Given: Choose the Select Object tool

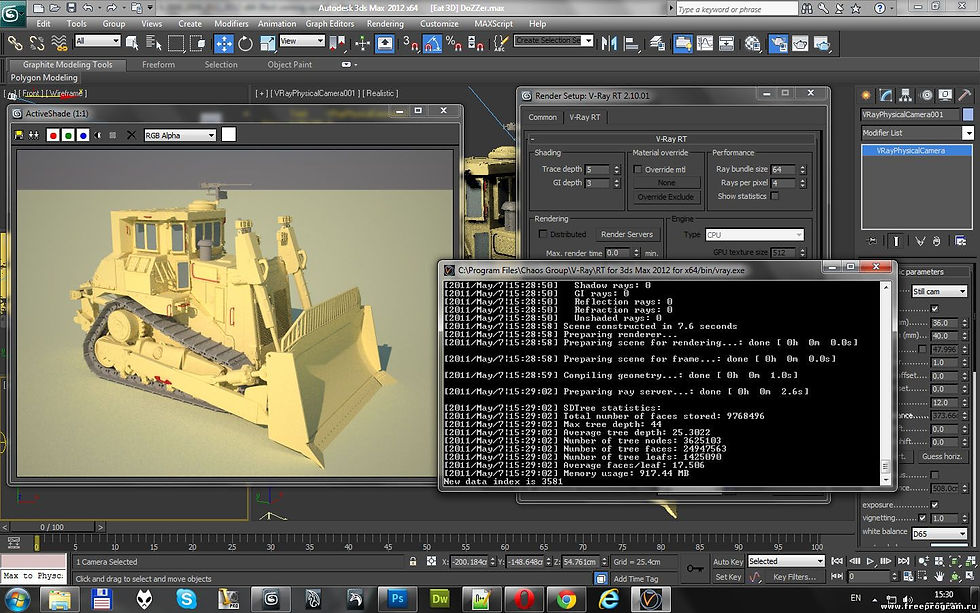Looking at the screenshot, I should [x=132, y=43].
